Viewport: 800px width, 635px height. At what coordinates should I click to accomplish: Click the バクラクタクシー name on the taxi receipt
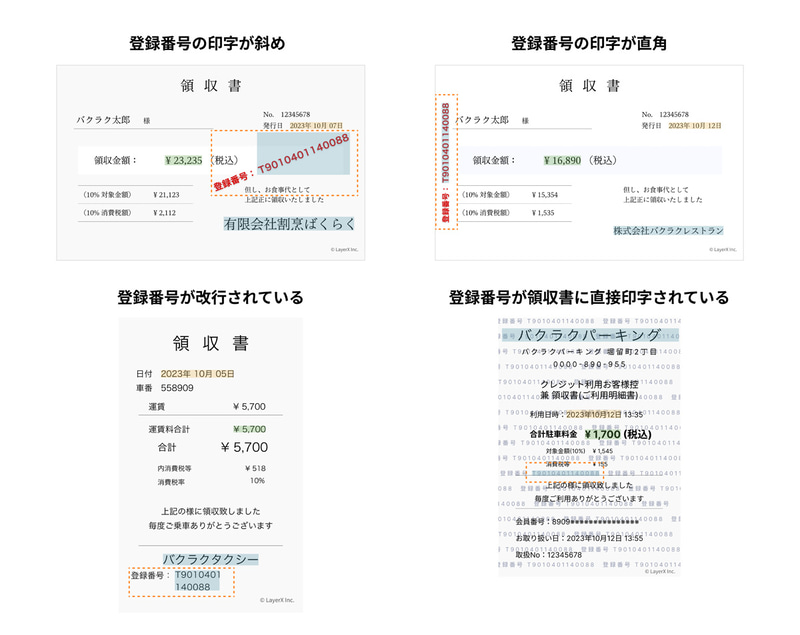pyautogui.click(x=211, y=560)
